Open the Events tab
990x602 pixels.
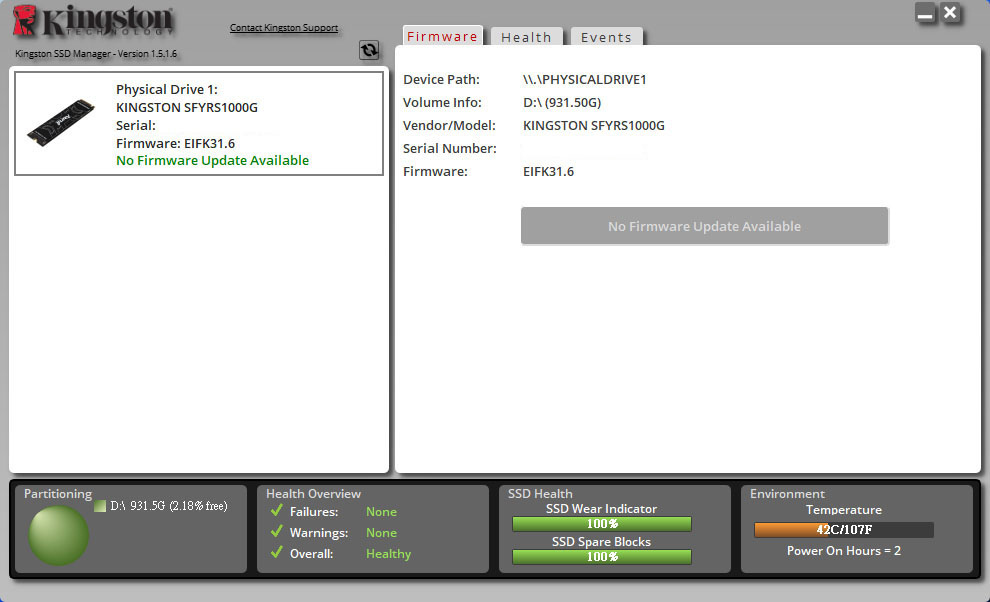[x=606, y=37]
